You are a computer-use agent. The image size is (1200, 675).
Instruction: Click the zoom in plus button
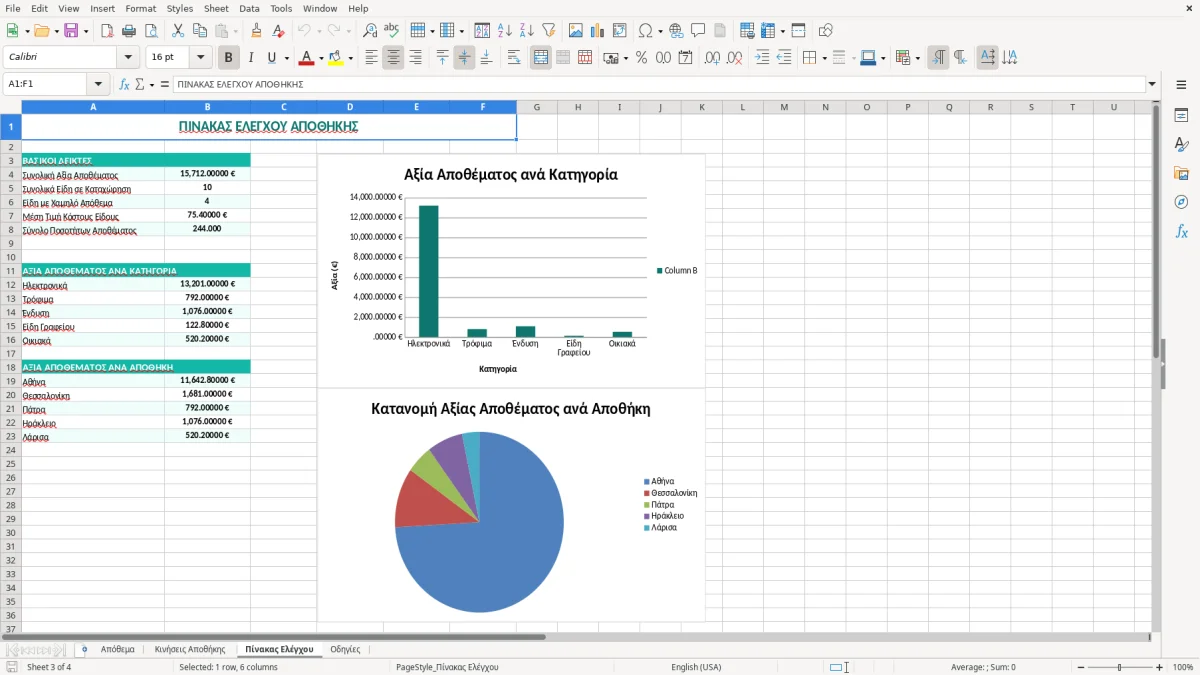(x=1160, y=667)
